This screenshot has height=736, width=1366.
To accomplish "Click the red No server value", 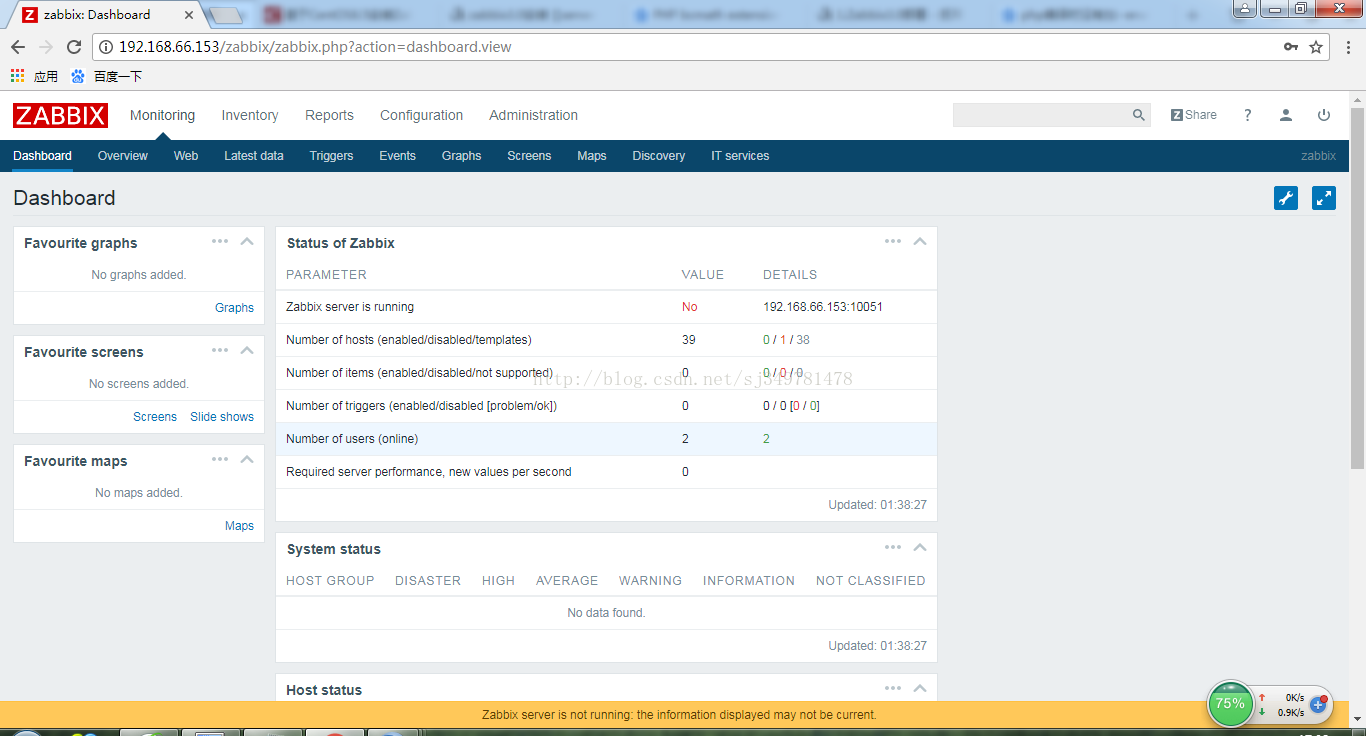I will (x=690, y=307).
